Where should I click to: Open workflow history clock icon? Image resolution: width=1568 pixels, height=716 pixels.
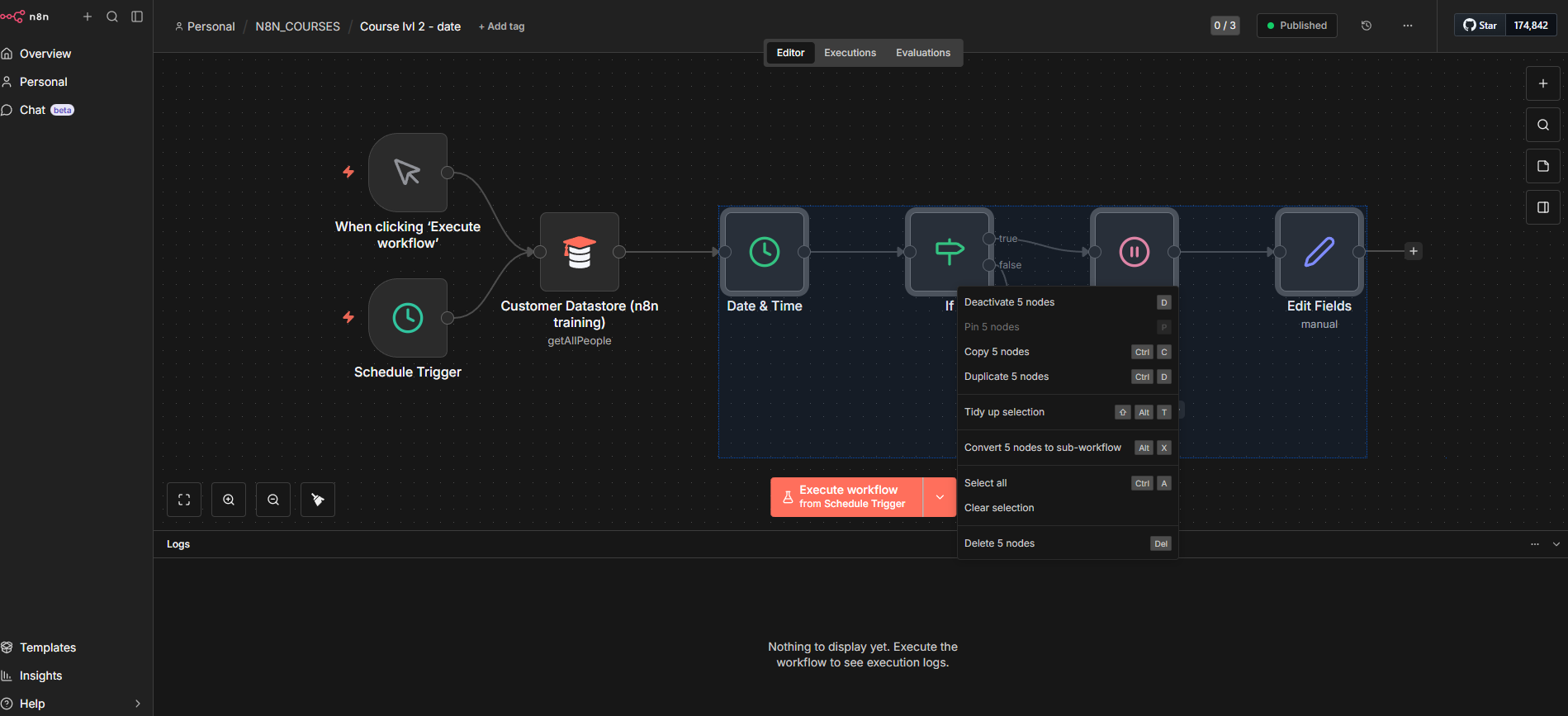click(1367, 26)
